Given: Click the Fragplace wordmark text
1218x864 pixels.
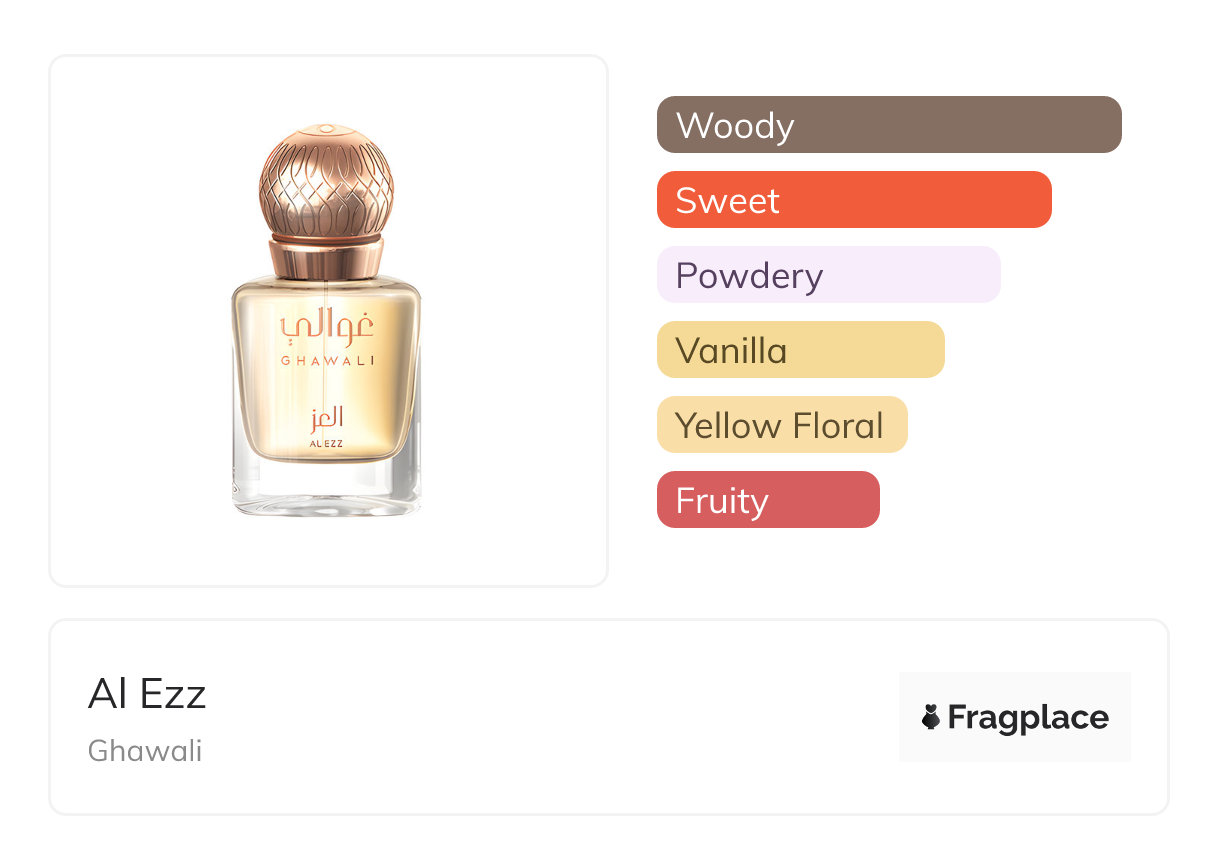Looking at the screenshot, I should (1027, 717).
